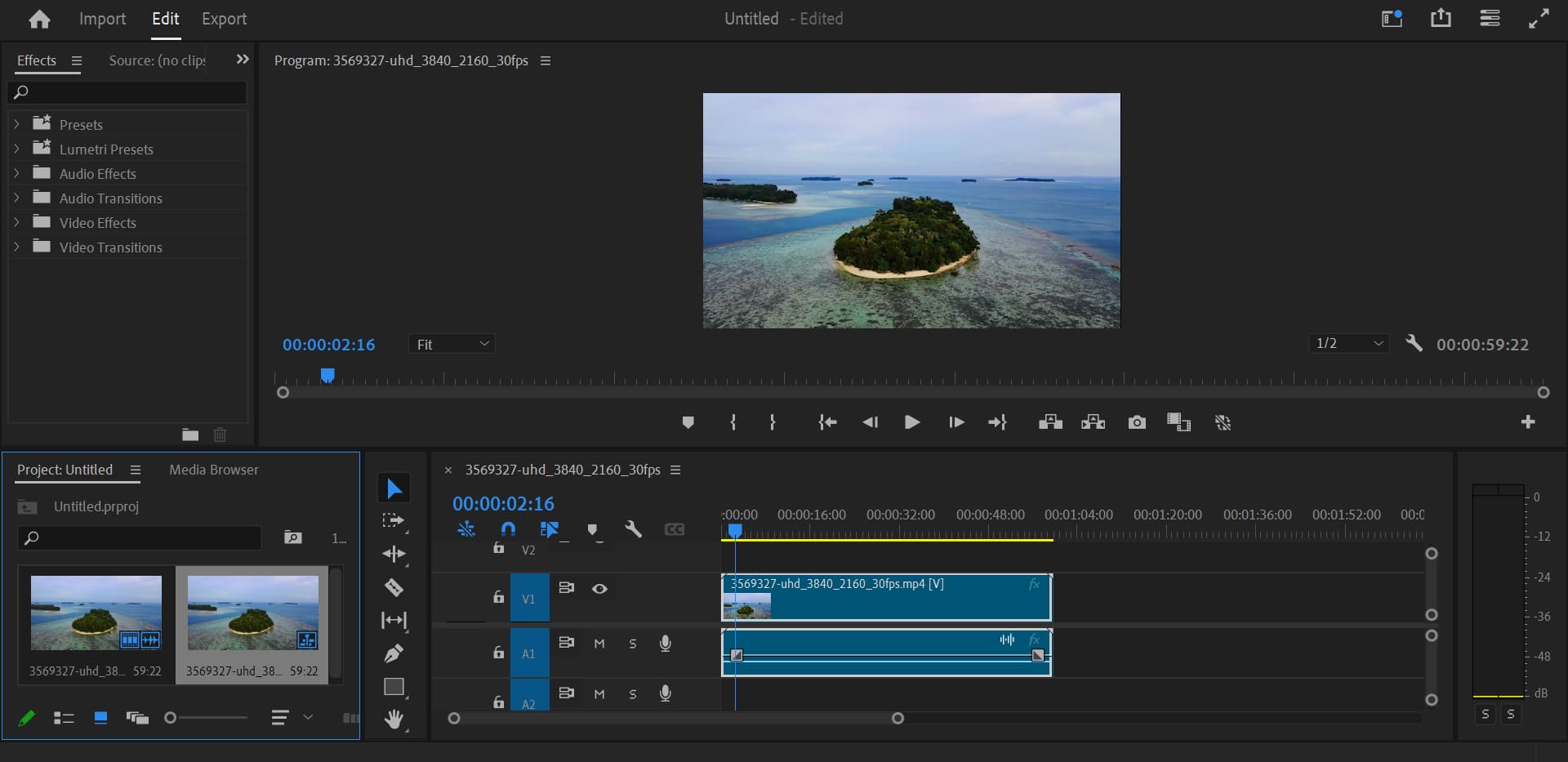1568x762 pixels.
Task: Mute track A1 with M button
Action: (599, 644)
